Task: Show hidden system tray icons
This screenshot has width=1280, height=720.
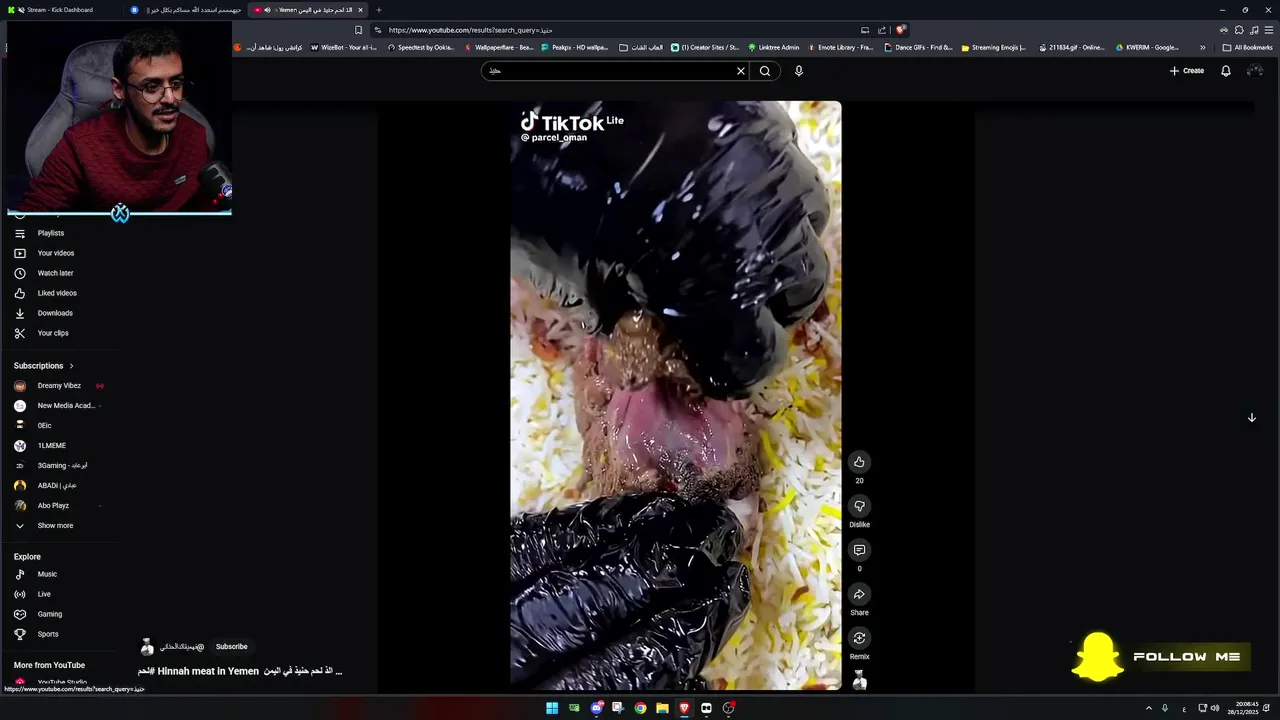Action: (1148, 708)
